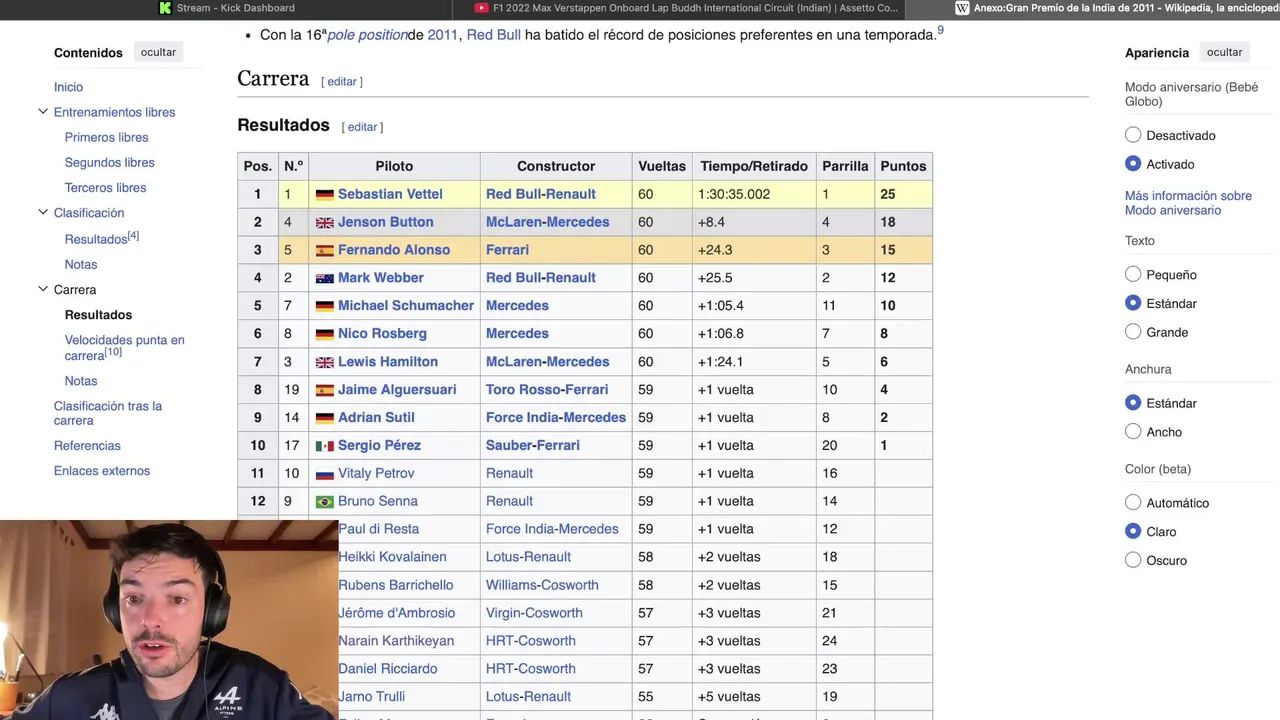Select Ancho width option
1280x720 pixels.
(1133, 432)
